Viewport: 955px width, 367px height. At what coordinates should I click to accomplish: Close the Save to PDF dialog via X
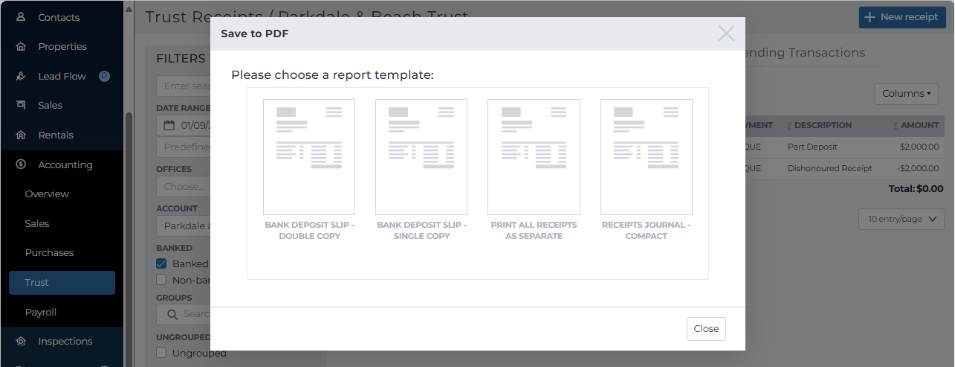coord(726,33)
